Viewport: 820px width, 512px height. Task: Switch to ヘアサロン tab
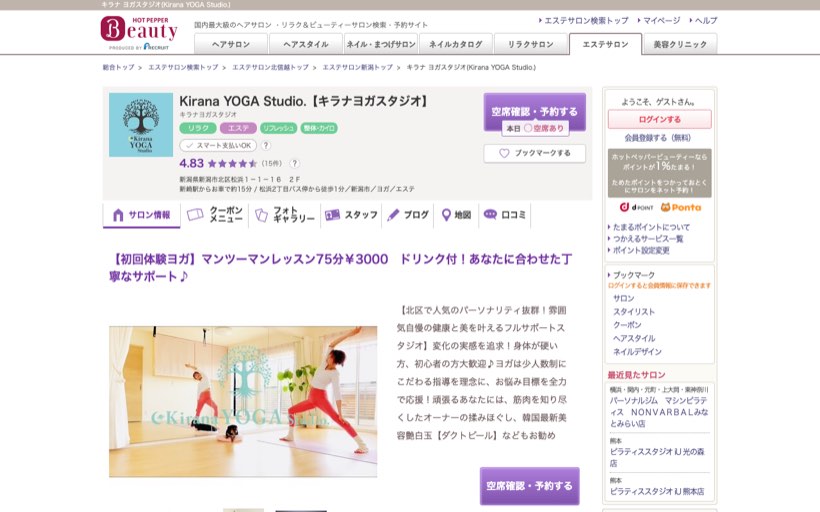pos(231,44)
